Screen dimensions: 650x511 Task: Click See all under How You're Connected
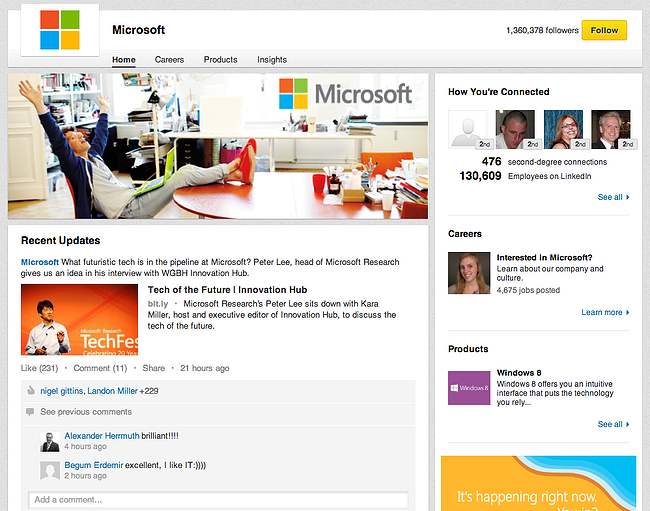tap(613, 197)
